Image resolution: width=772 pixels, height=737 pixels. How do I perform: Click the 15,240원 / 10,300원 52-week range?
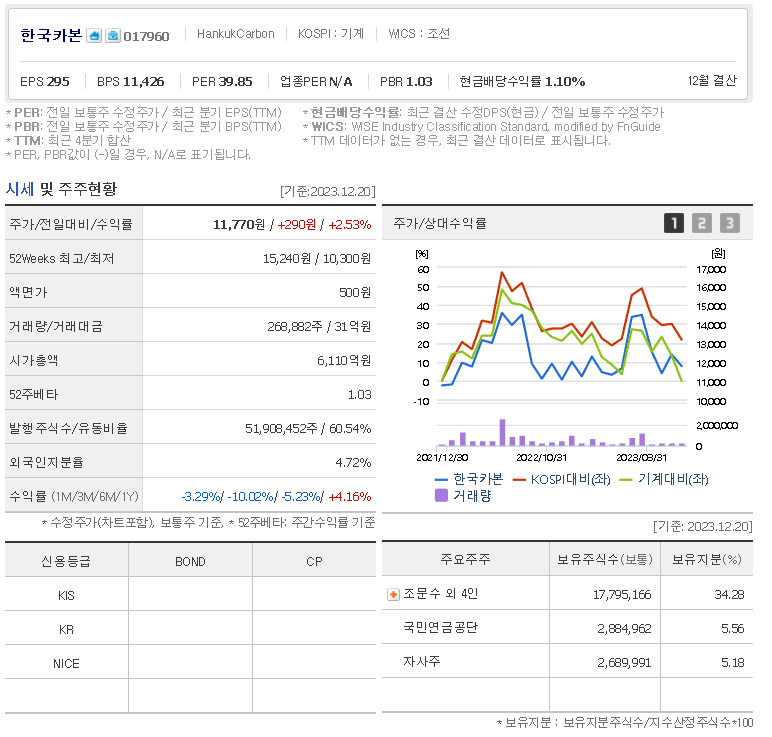(317, 259)
